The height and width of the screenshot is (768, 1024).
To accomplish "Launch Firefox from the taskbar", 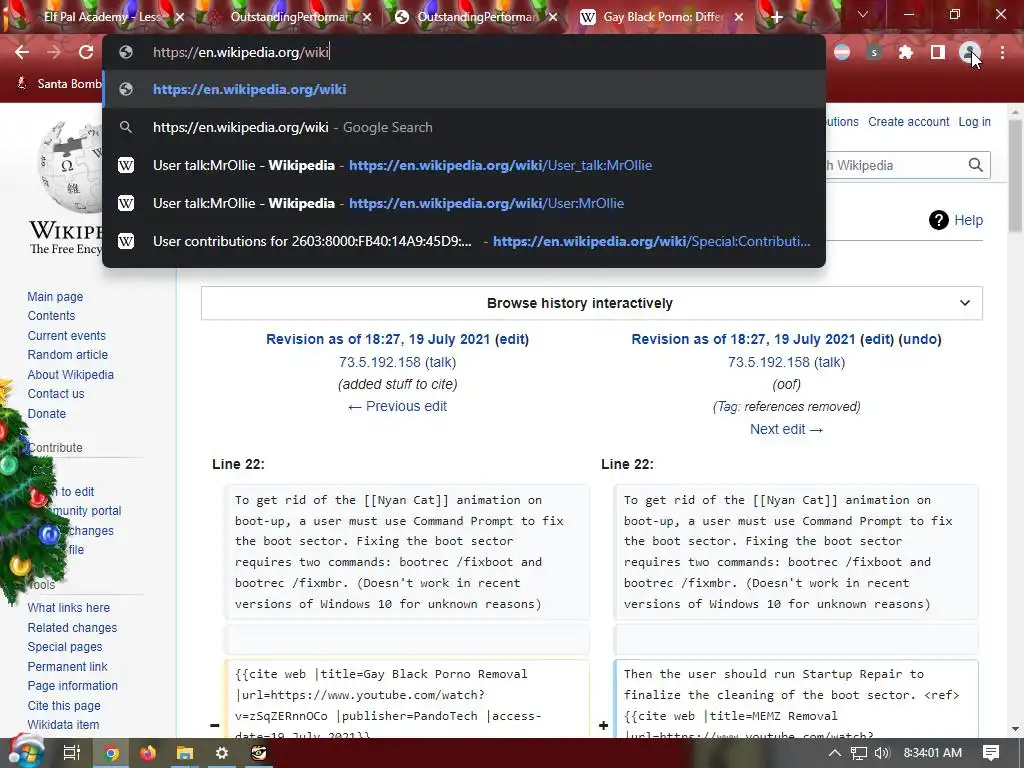I will (148, 753).
